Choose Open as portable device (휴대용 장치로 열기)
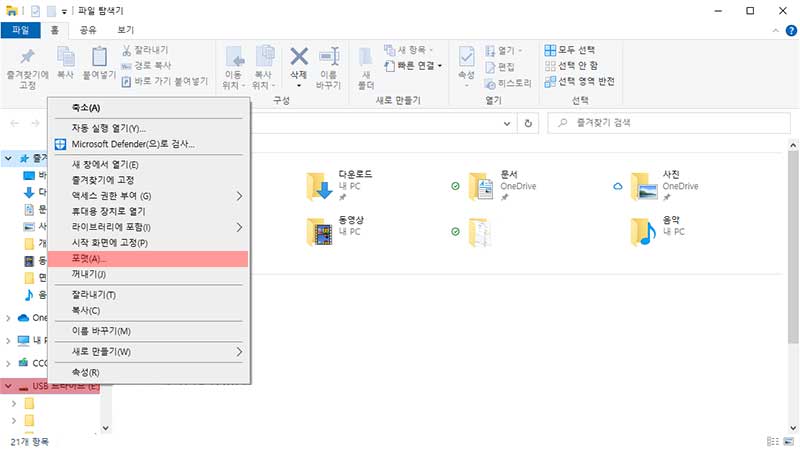Image resolution: width=800 pixels, height=451 pixels. pos(148,211)
